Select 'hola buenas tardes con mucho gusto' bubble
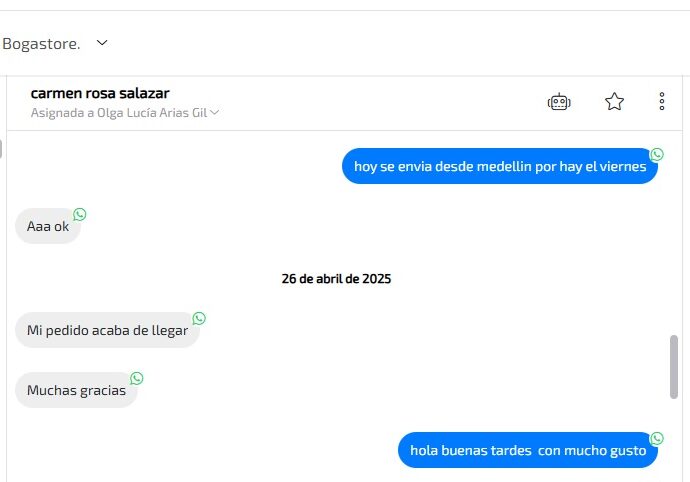This screenshot has height=482, width=690. click(528, 450)
